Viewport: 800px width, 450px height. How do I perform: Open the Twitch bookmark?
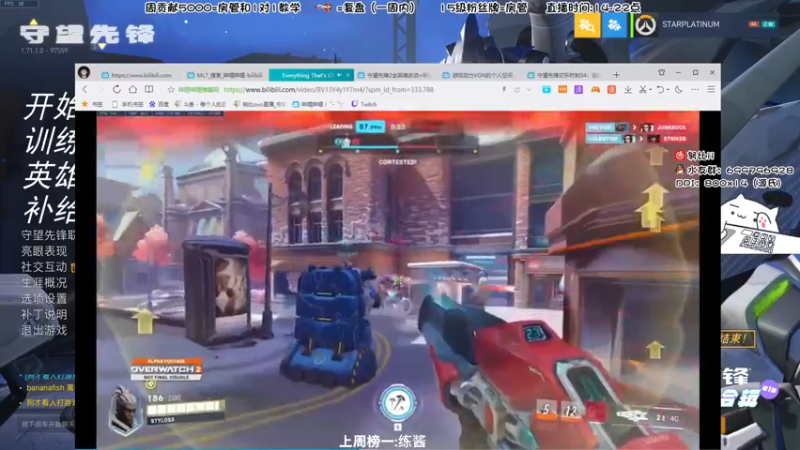364,104
